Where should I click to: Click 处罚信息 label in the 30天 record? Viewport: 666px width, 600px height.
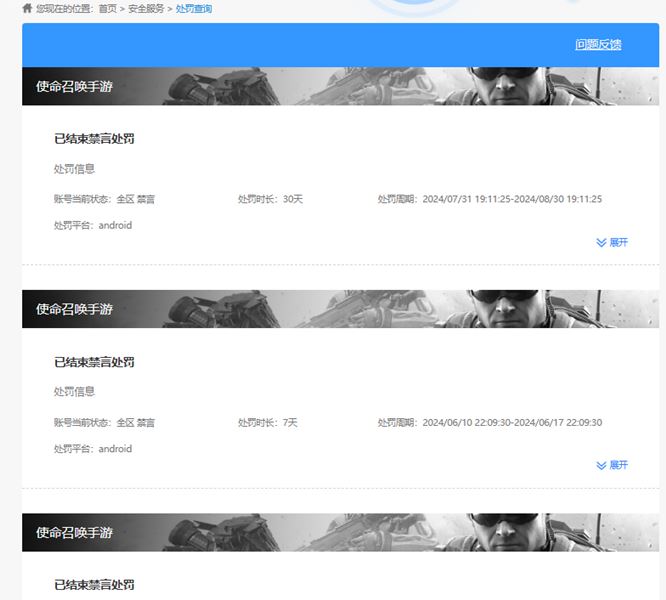[x=74, y=169]
